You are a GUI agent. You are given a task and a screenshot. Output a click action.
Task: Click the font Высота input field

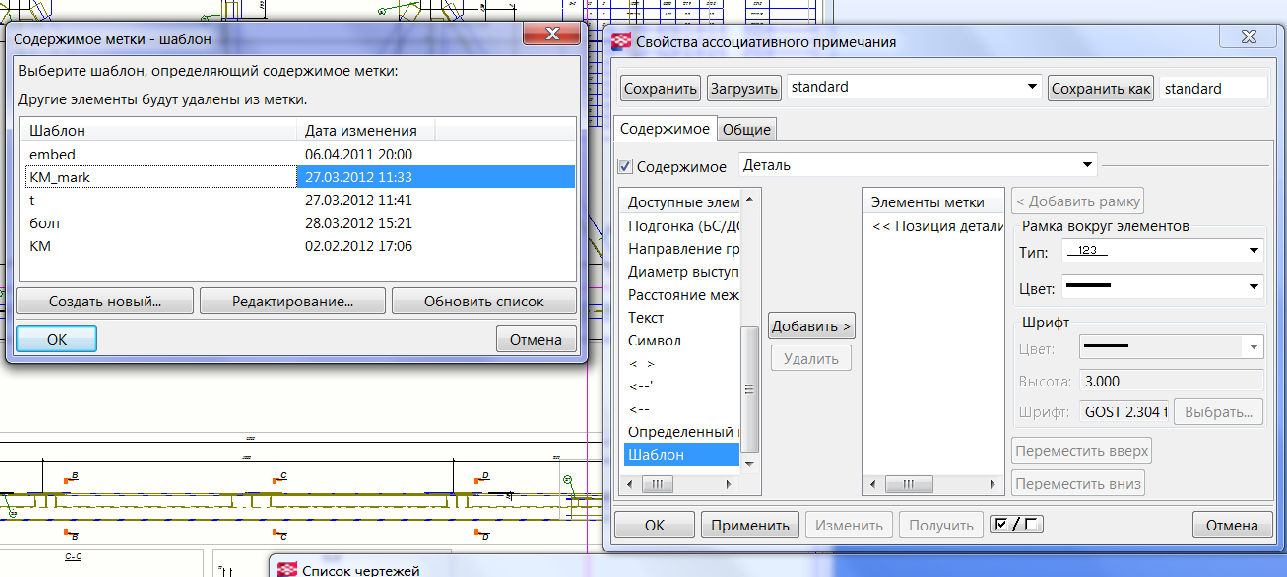[x=1171, y=381]
